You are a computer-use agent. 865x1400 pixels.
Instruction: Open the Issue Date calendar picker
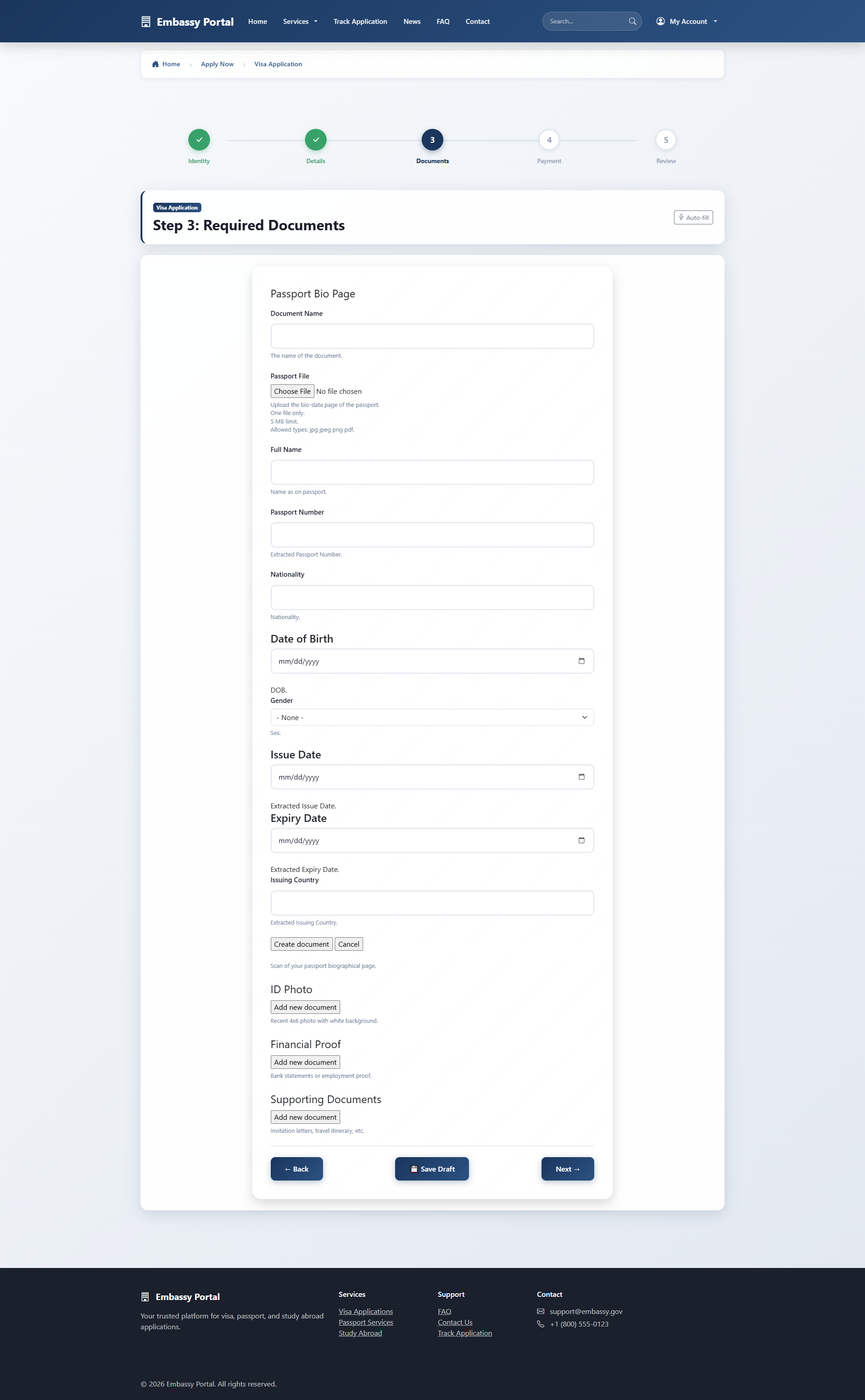tap(581, 776)
